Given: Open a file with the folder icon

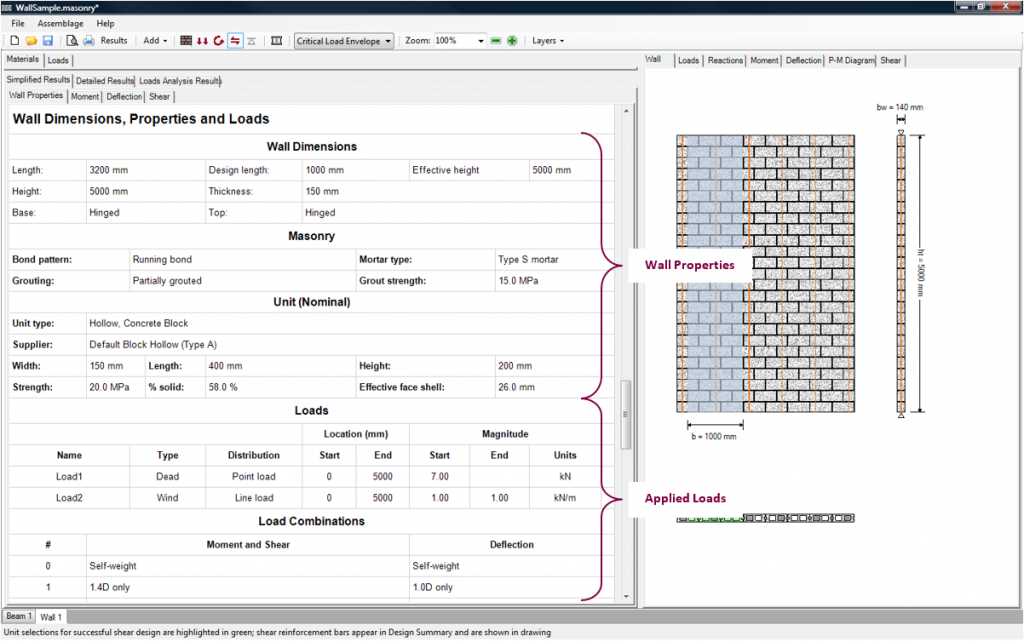Looking at the screenshot, I should click(30, 41).
